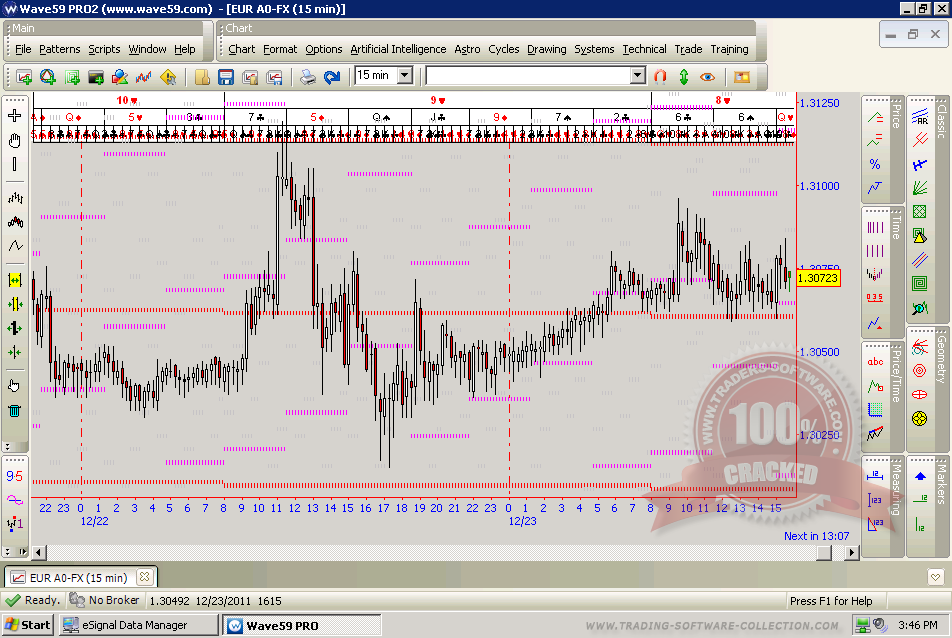Image resolution: width=952 pixels, height=638 pixels.
Task: Click the Windows Start button
Action: tap(27, 625)
